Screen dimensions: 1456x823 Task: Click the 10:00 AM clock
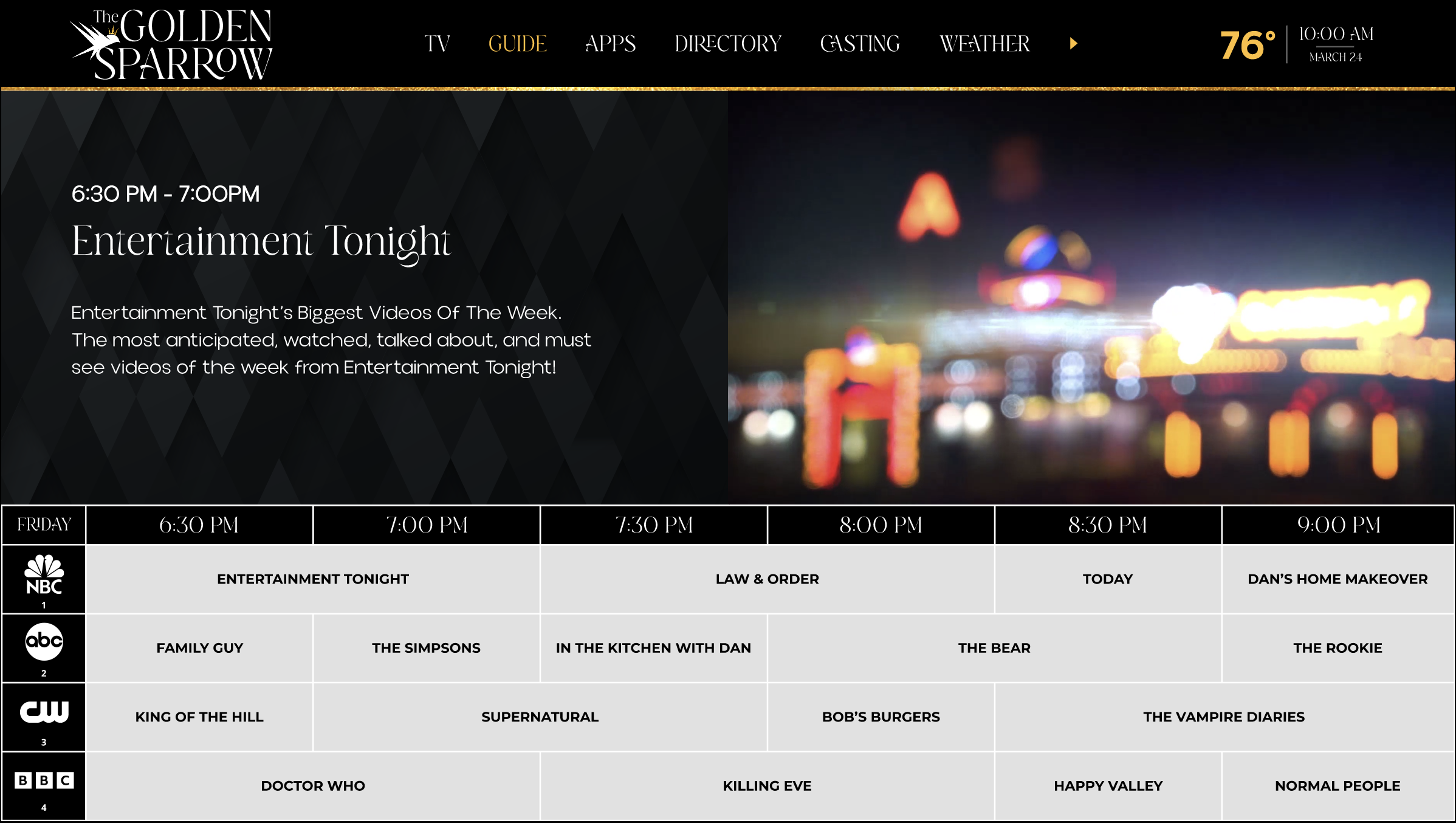(1336, 34)
